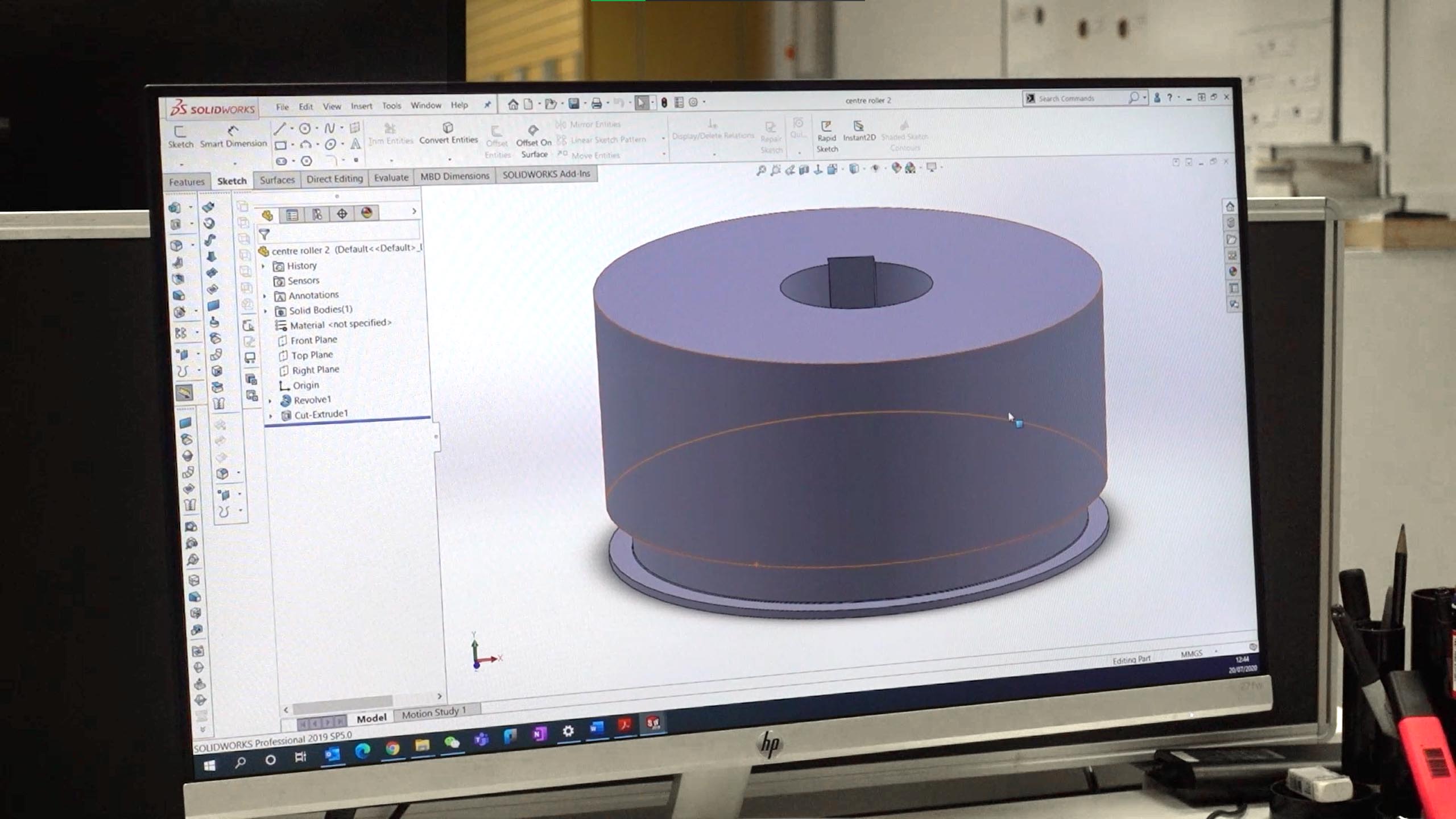Select Cut-Extrude1 in the feature tree

point(321,414)
